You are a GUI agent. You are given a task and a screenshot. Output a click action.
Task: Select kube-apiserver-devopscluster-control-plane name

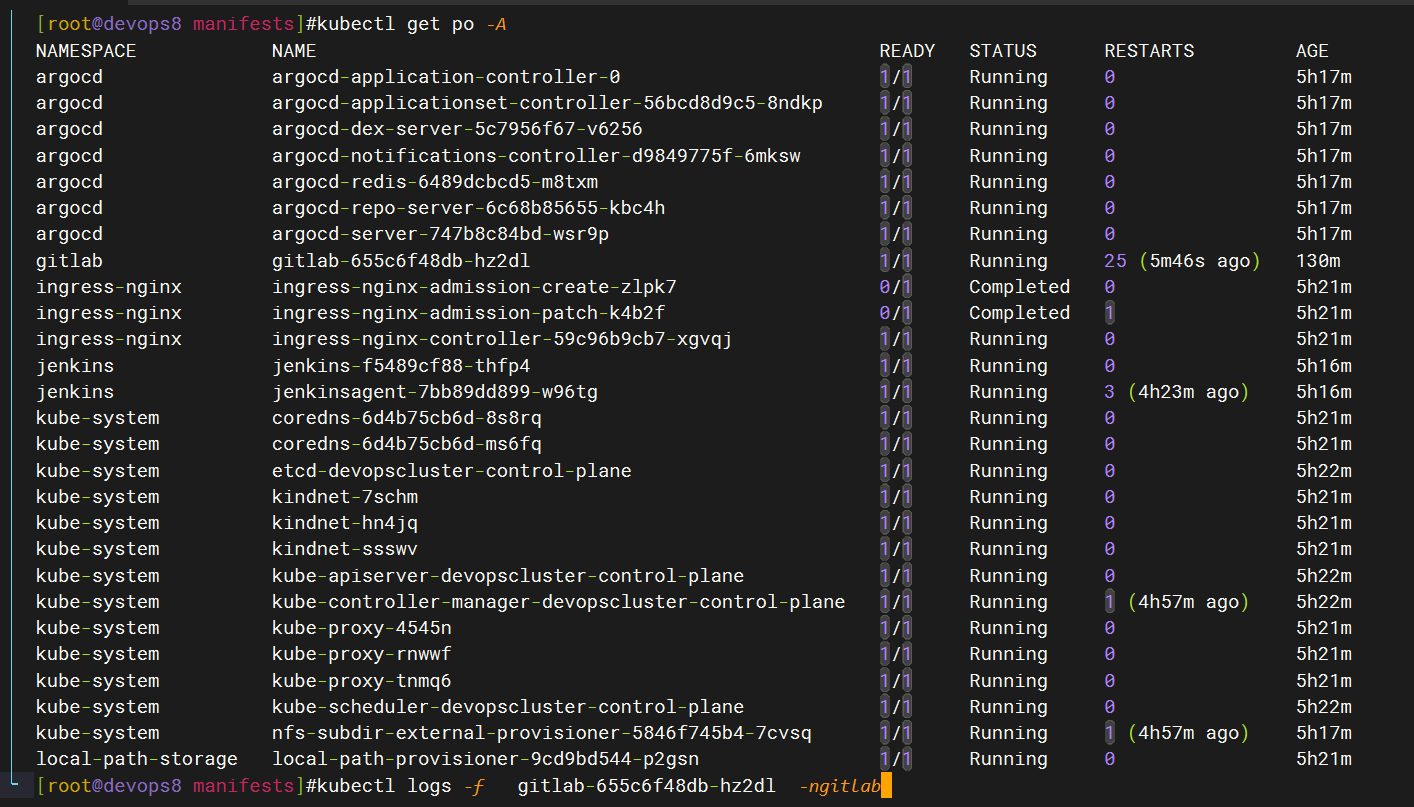[x=508, y=576]
